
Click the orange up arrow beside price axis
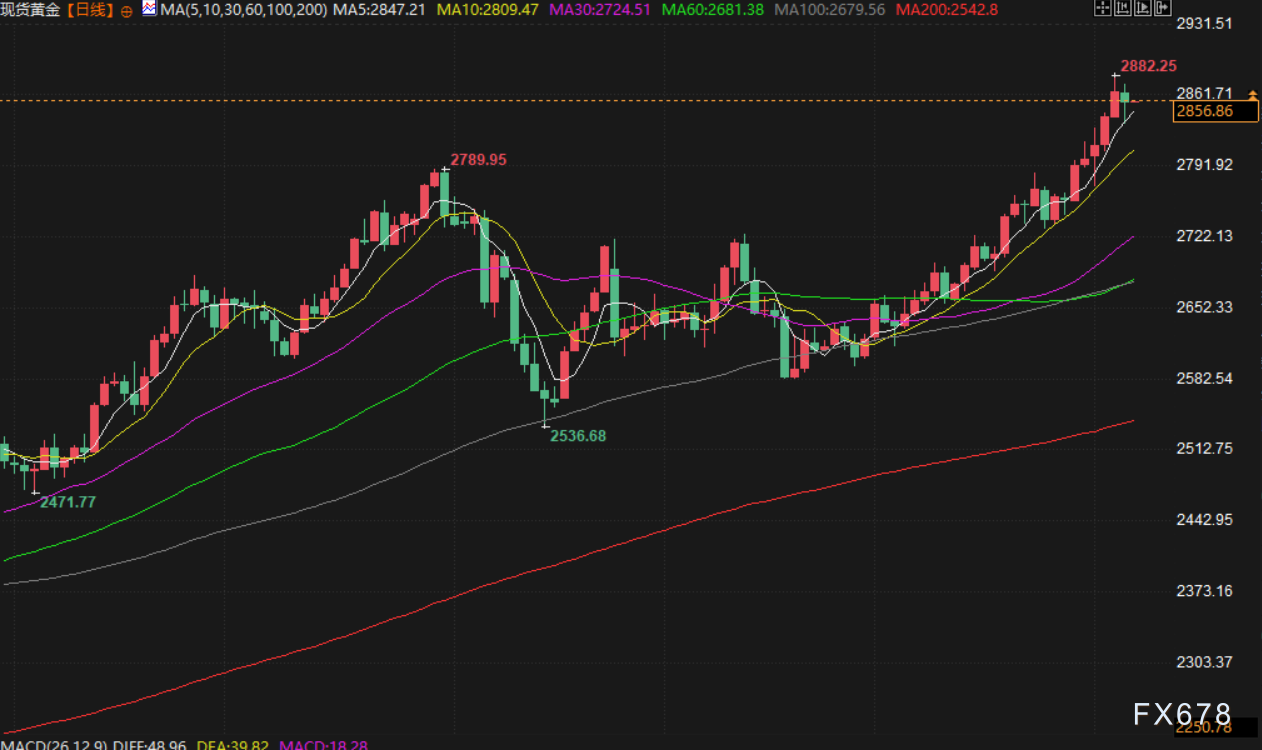tap(1253, 93)
